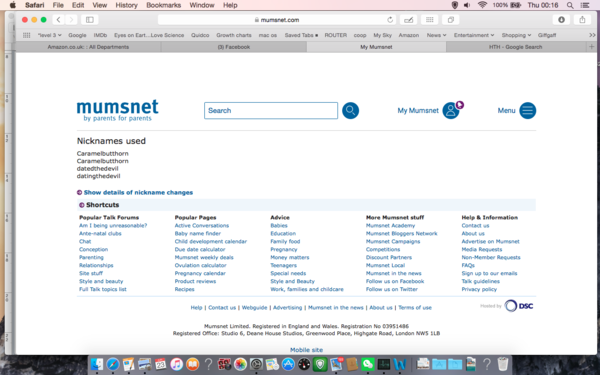Open the Apple menu
The height and width of the screenshot is (375, 600).
(13, 5)
